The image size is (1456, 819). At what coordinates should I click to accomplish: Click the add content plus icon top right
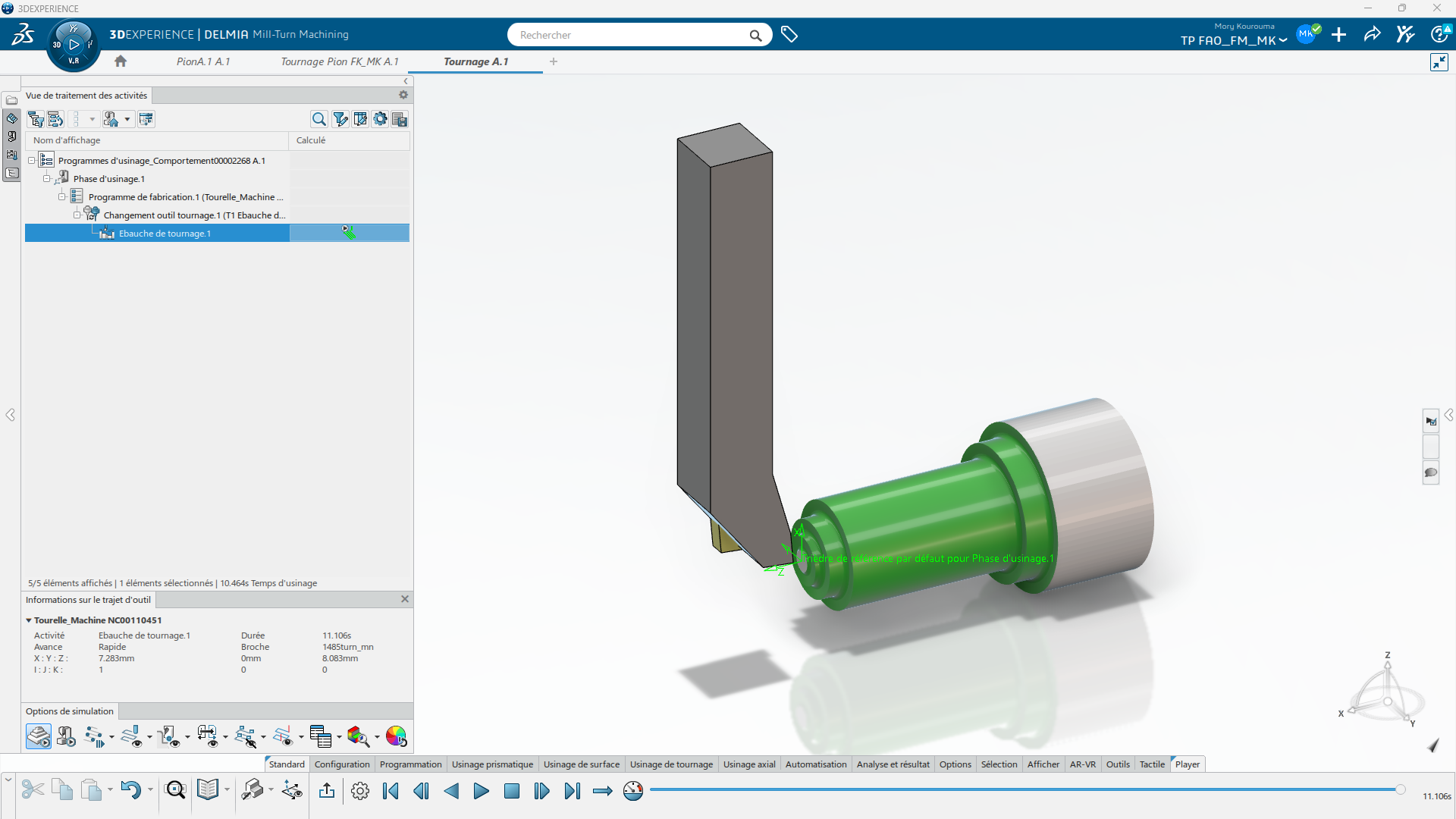[1339, 35]
